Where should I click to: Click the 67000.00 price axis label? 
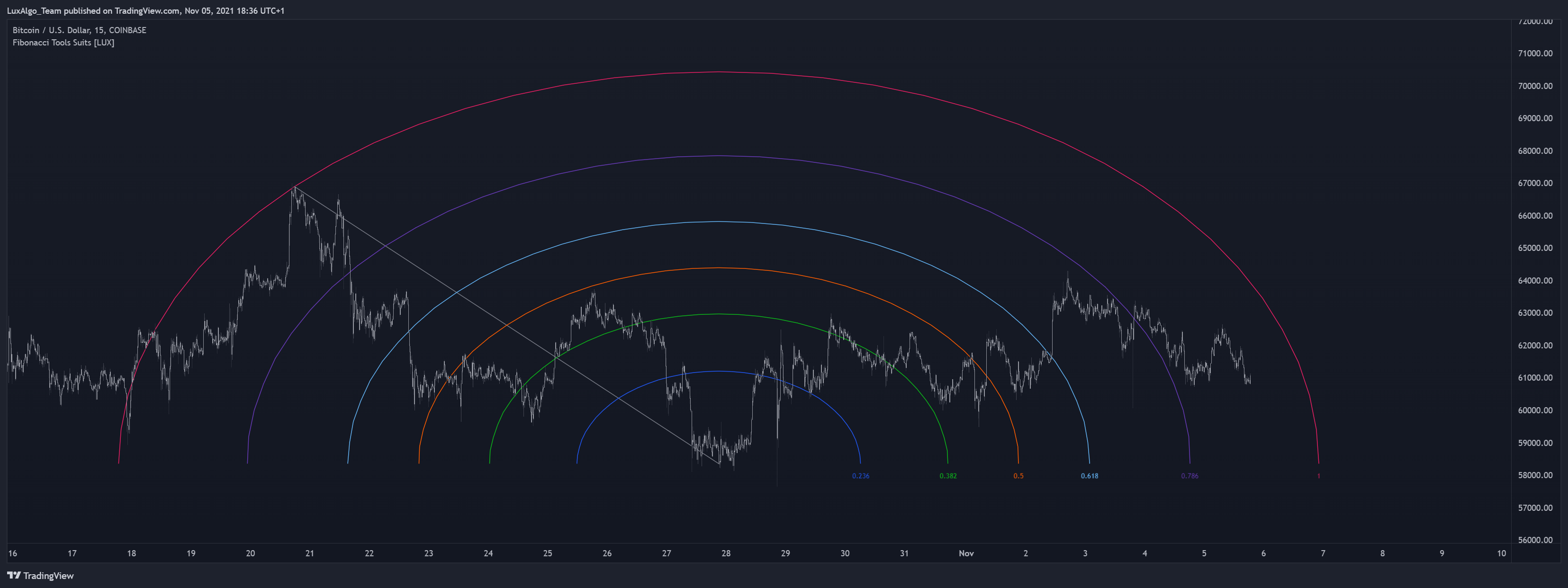pyautogui.click(x=1535, y=183)
